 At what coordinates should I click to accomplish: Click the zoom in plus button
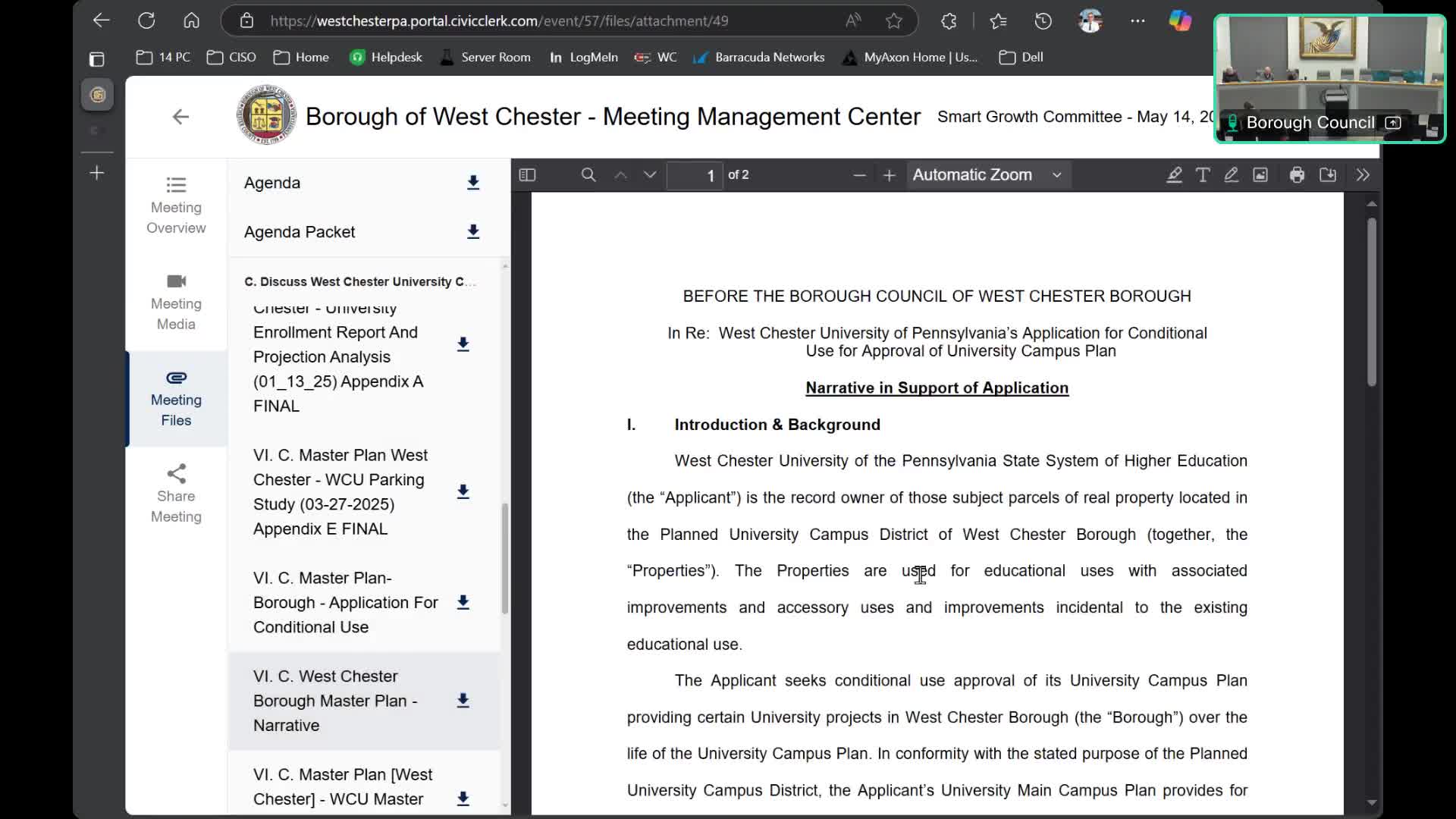click(889, 175)
